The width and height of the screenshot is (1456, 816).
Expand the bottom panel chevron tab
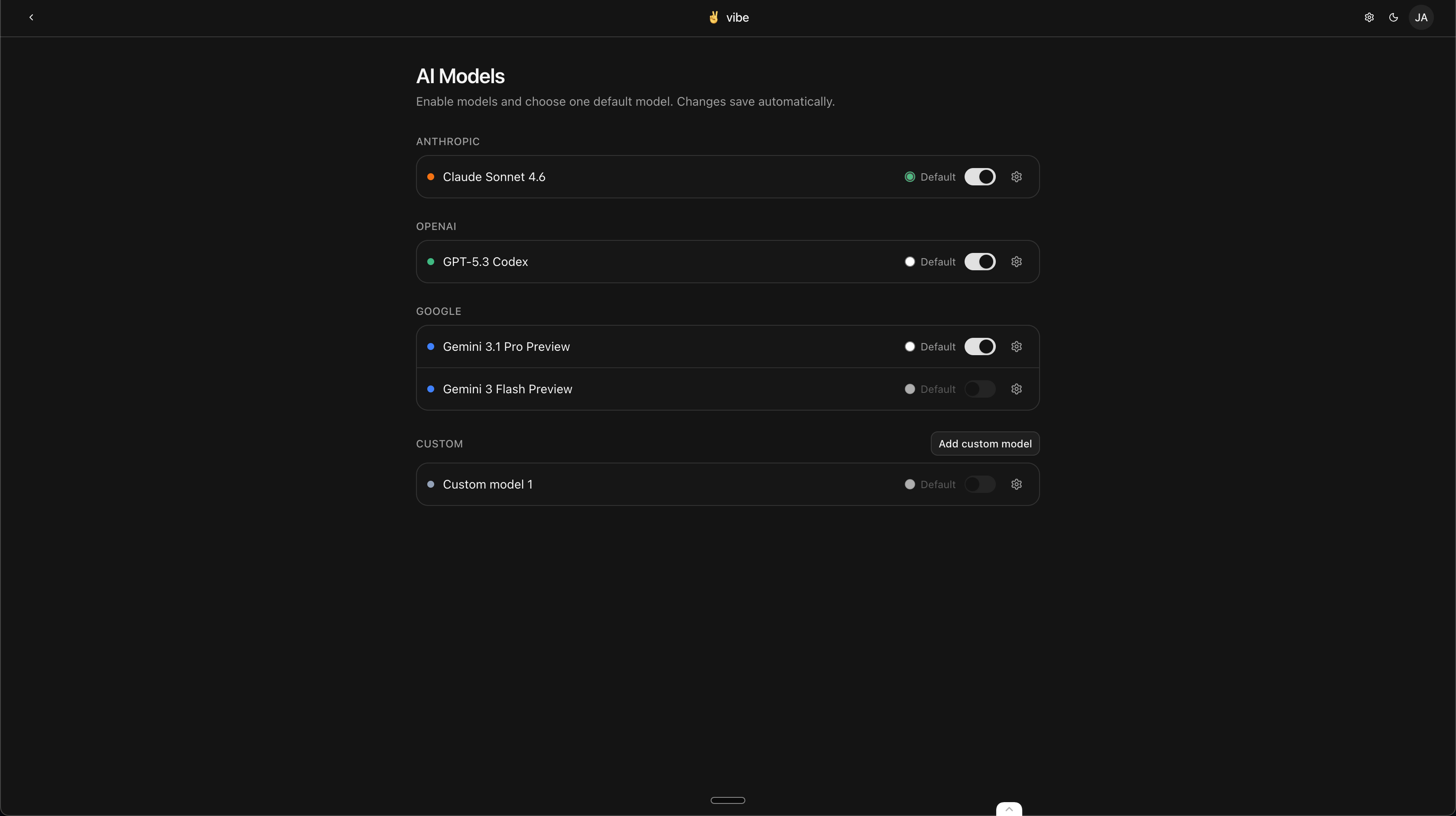(1009, 809)
